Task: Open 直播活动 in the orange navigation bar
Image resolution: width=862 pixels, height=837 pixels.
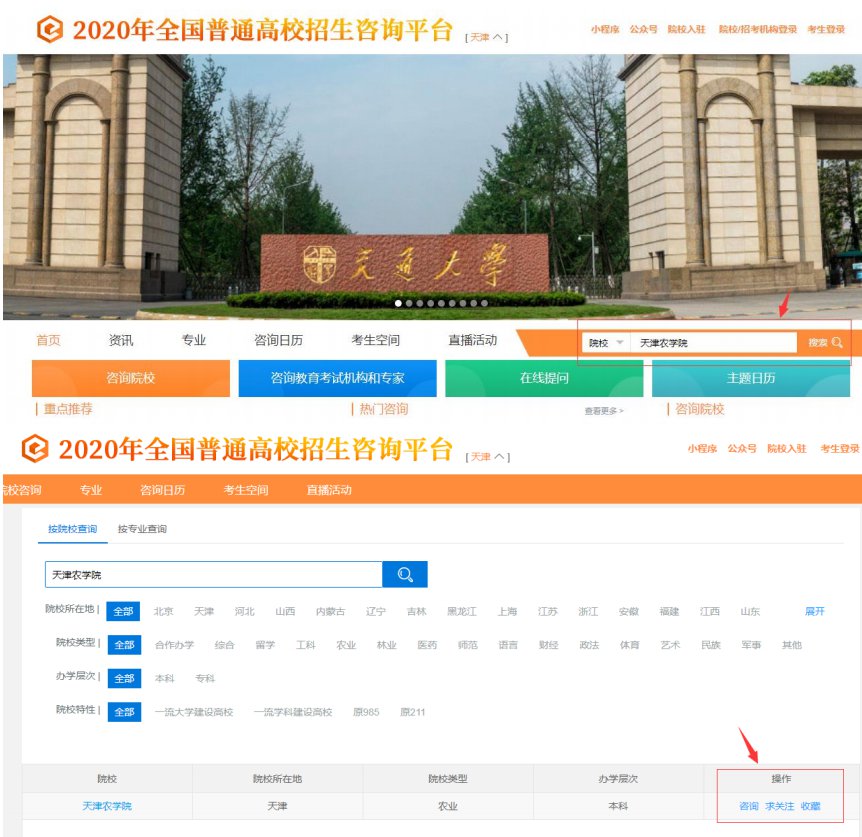Action: 329,490
